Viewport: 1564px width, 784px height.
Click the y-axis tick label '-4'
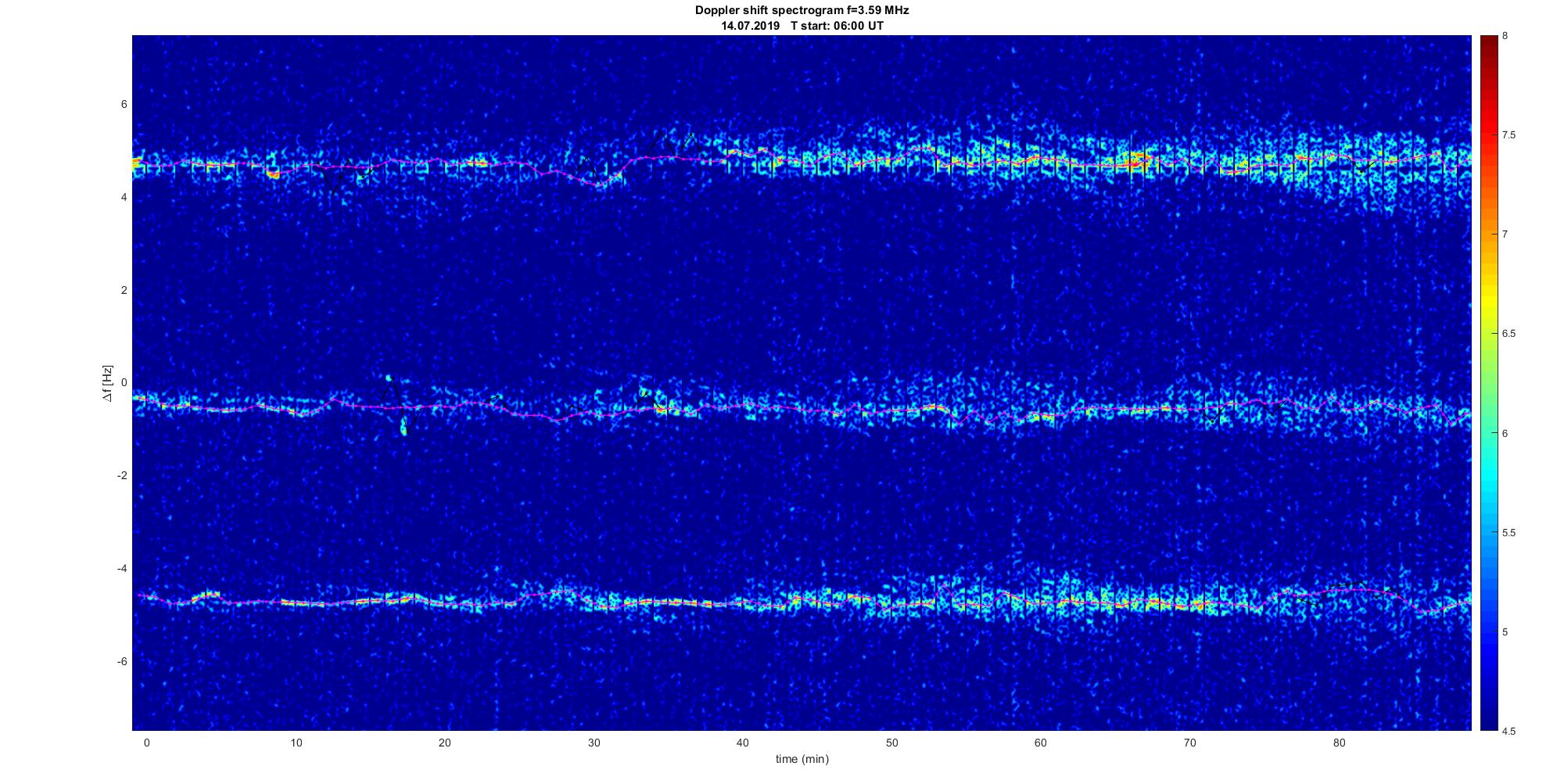pos(123,568)
